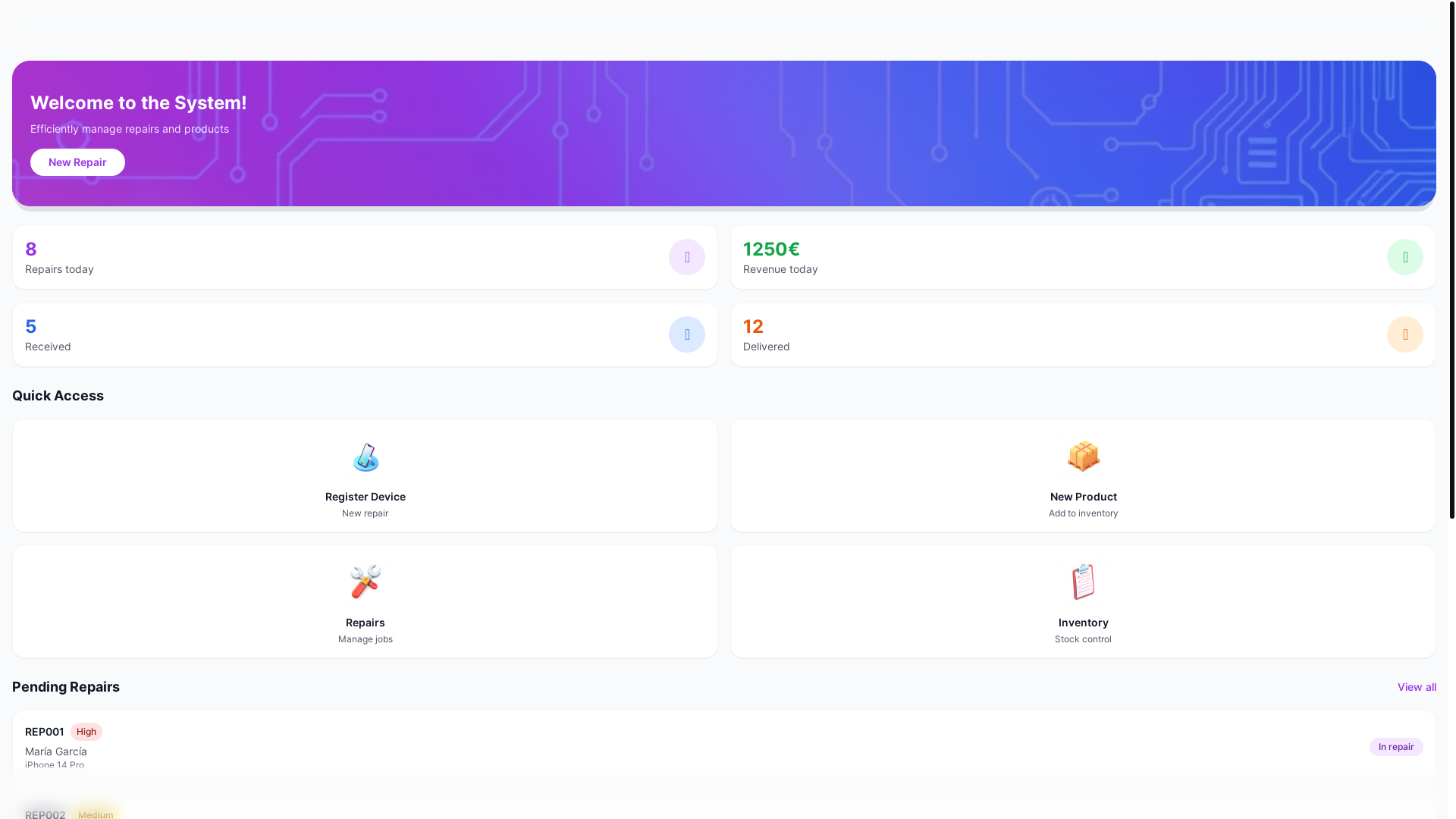Open the Repairs Manage jobs label
The height and width of the screenshot is (819, 1456).
pos(366,639)
